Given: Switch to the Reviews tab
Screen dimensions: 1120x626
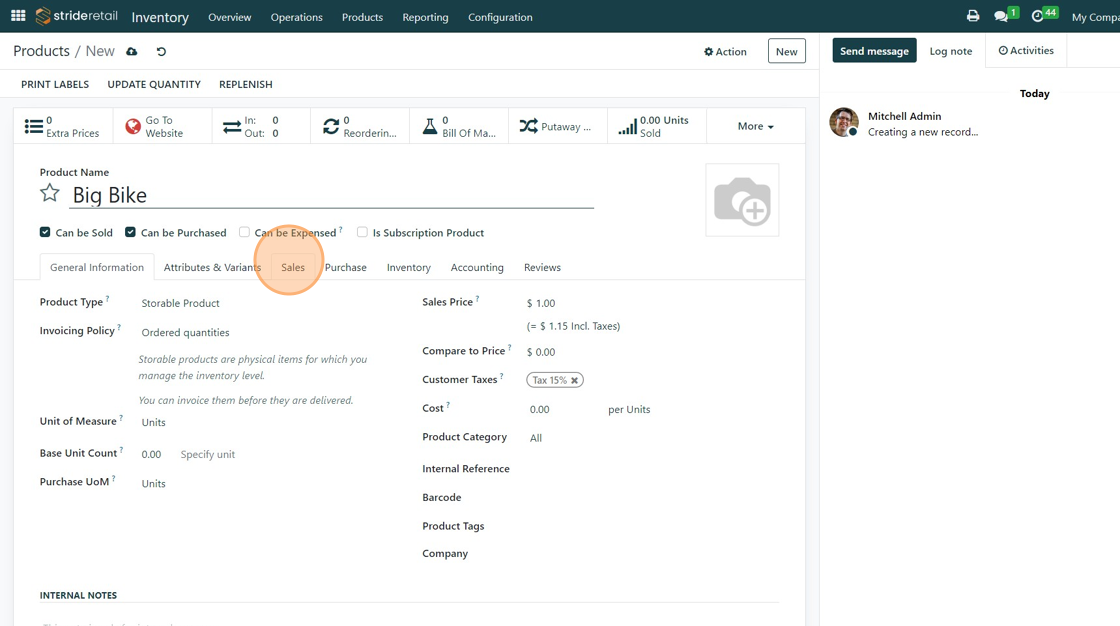Looking at the screenshot, I should point(542,267).
